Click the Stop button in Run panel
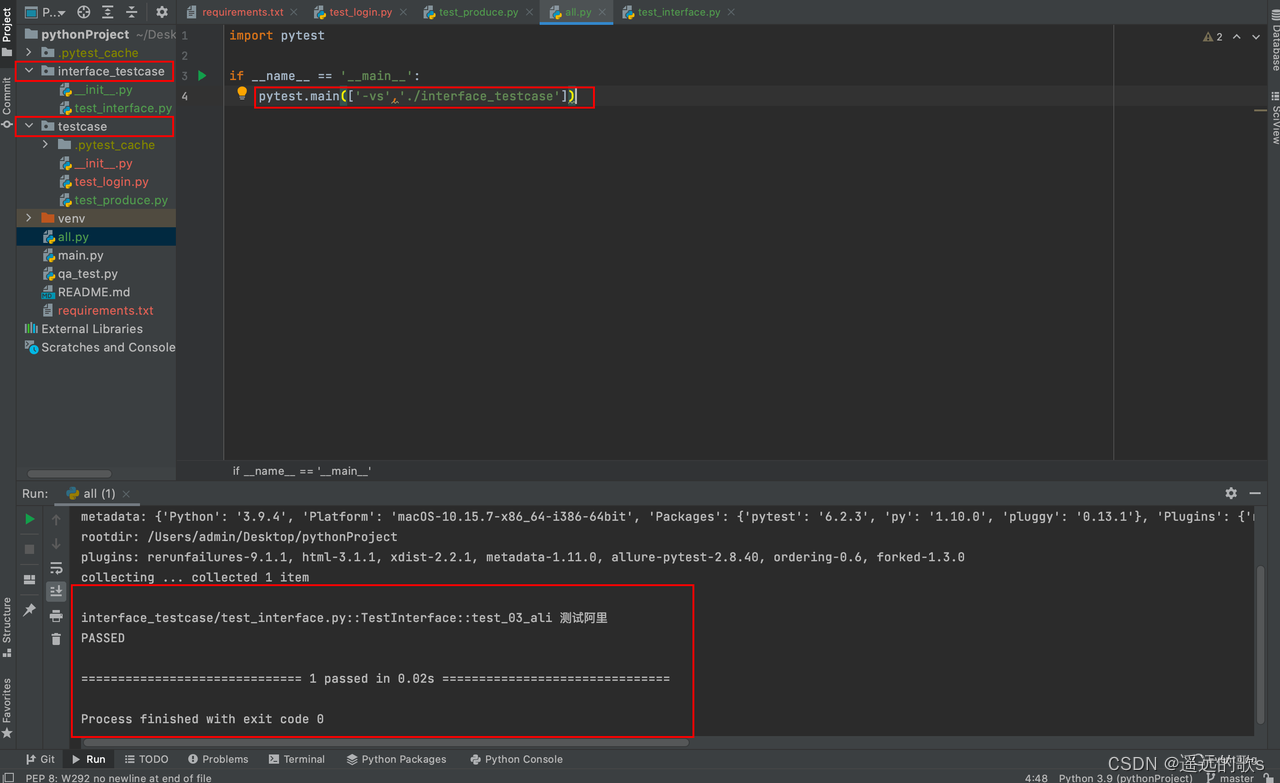Image resolution: width=1280 pixels, height=783 pixels. coord(30,549)
